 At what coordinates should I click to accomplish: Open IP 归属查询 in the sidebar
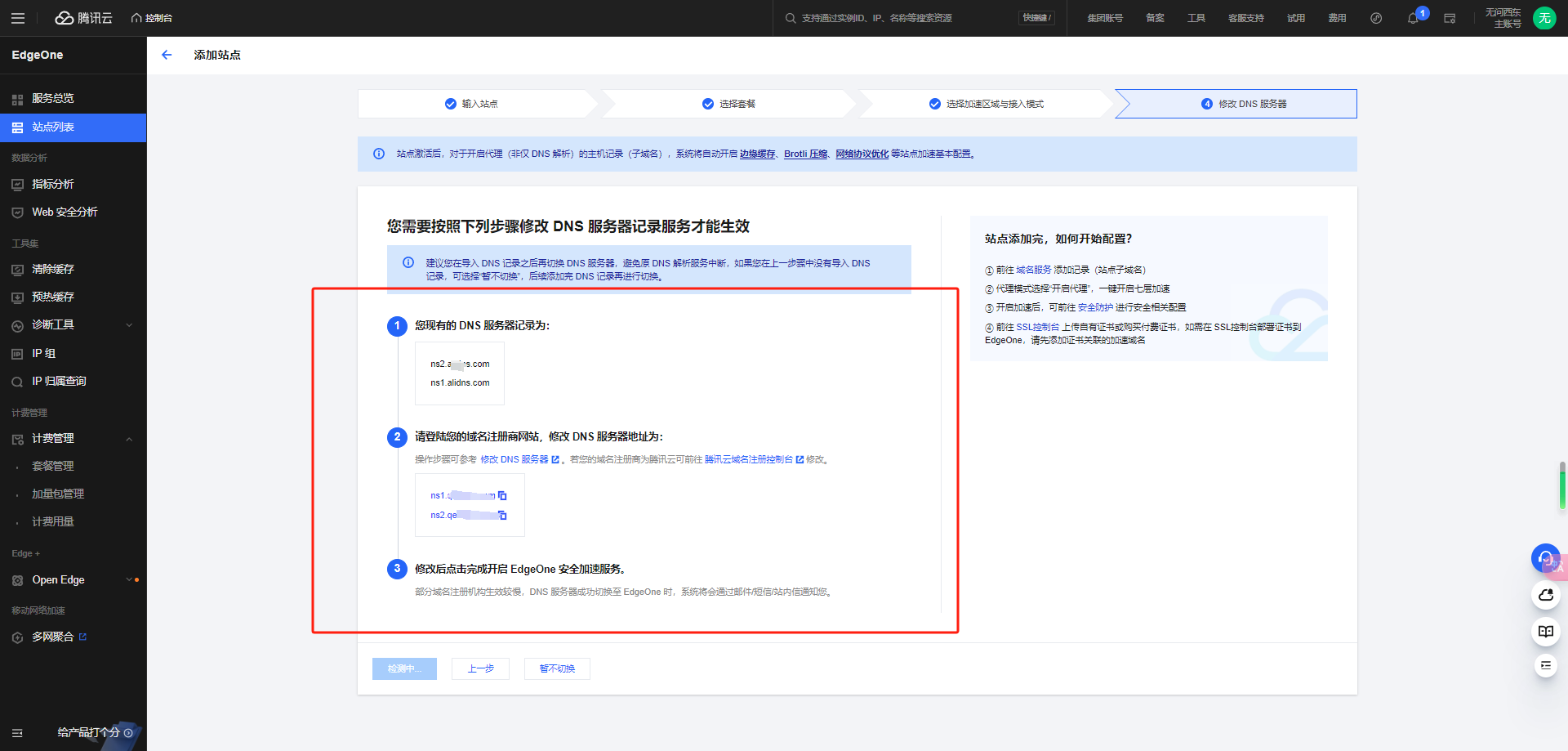point(73,382)
